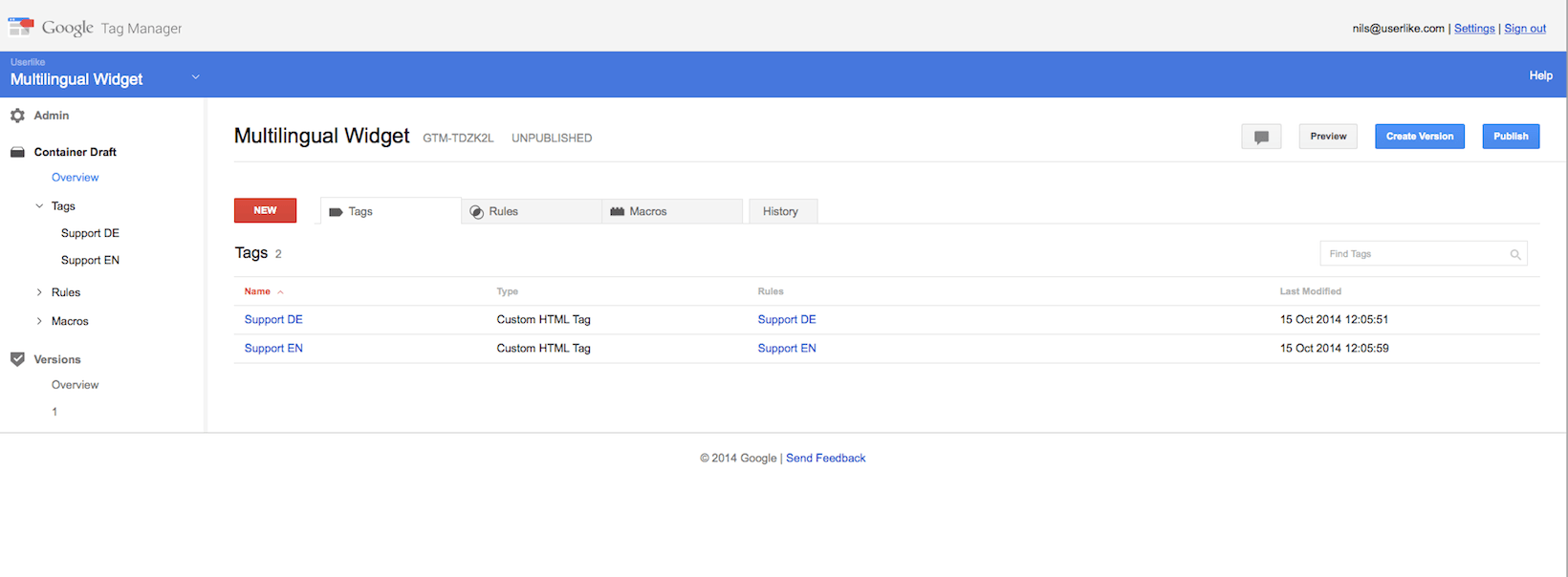
Task: Click the Container Draft heading
Action: coord(75,152)
